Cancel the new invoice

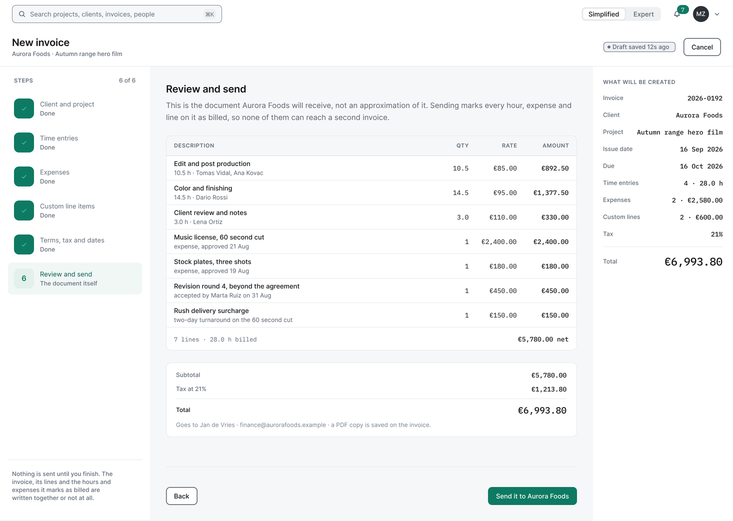pyautogui.click(x=702, y=47)
